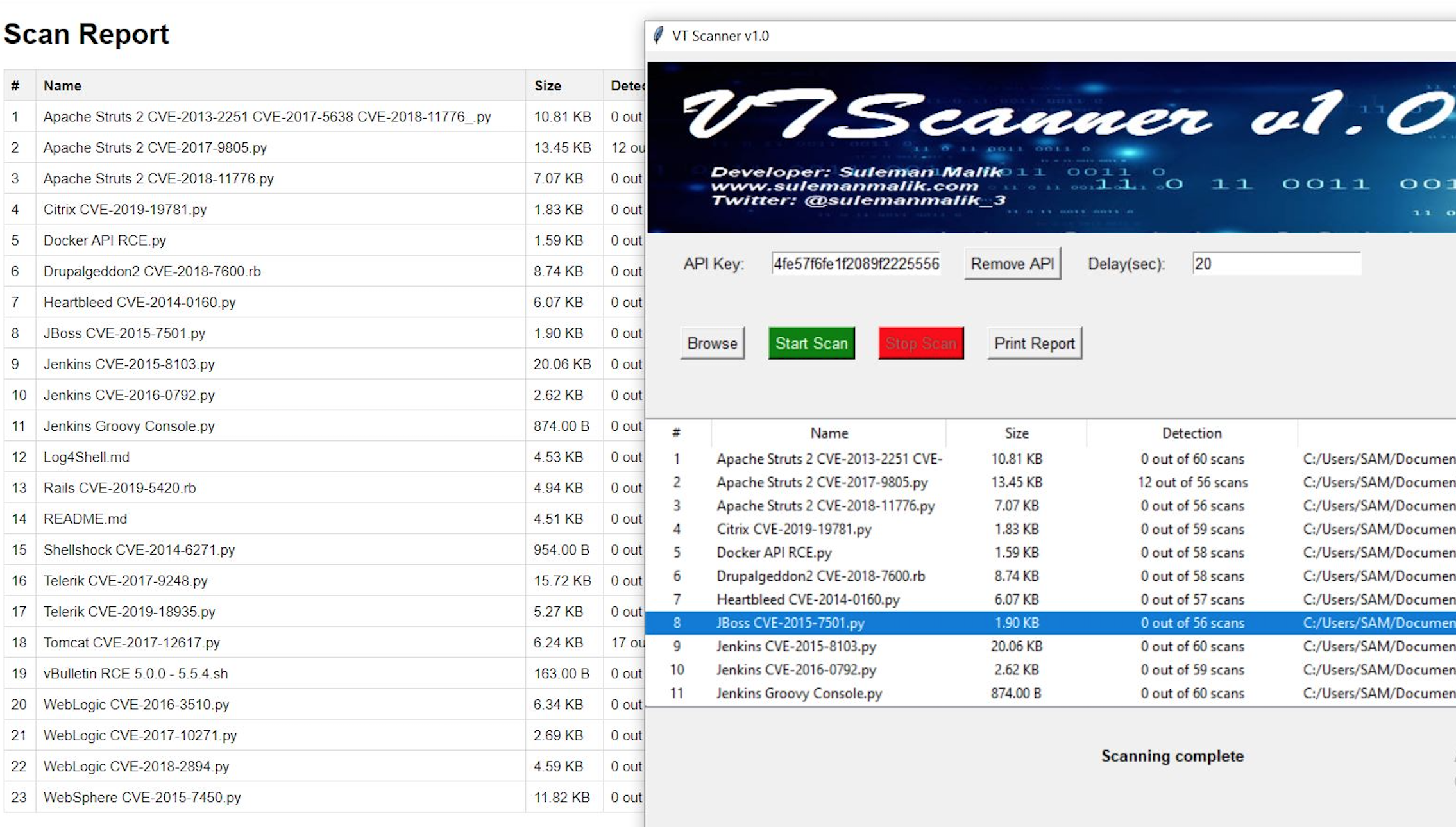Click into the Delay(sec) input field
Image resolution: width=1456 pixels, height=827 pixels.
pos(1276,263)
